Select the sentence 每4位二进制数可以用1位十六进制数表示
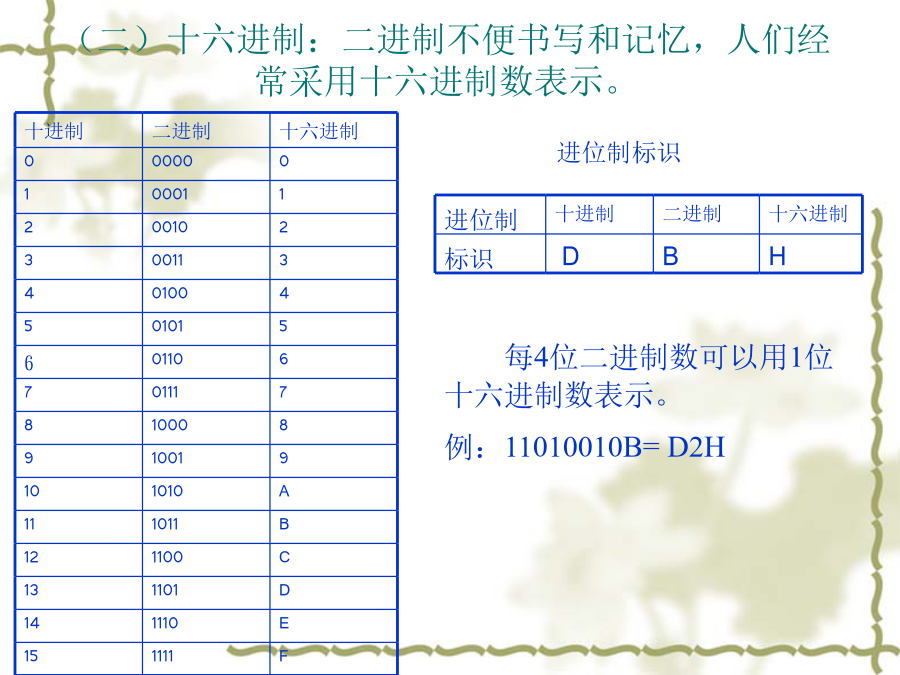Image resolution: width=900 pixels, height=675 pixels. point(639,376)
